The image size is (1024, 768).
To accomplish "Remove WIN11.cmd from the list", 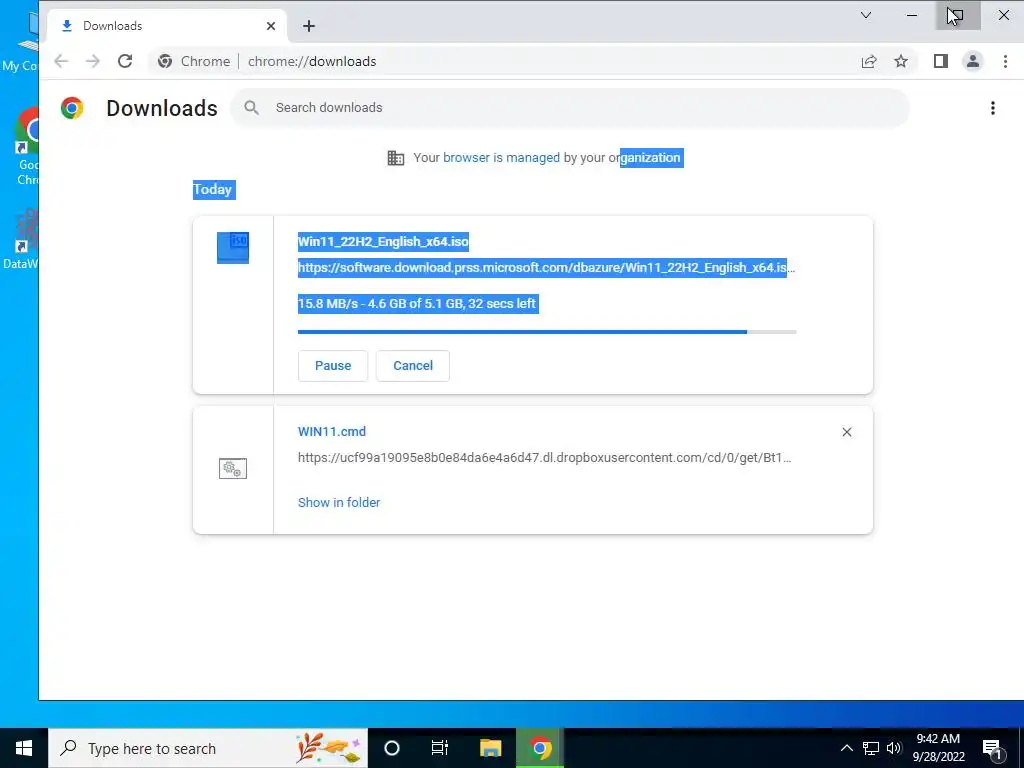I will 847,432.
